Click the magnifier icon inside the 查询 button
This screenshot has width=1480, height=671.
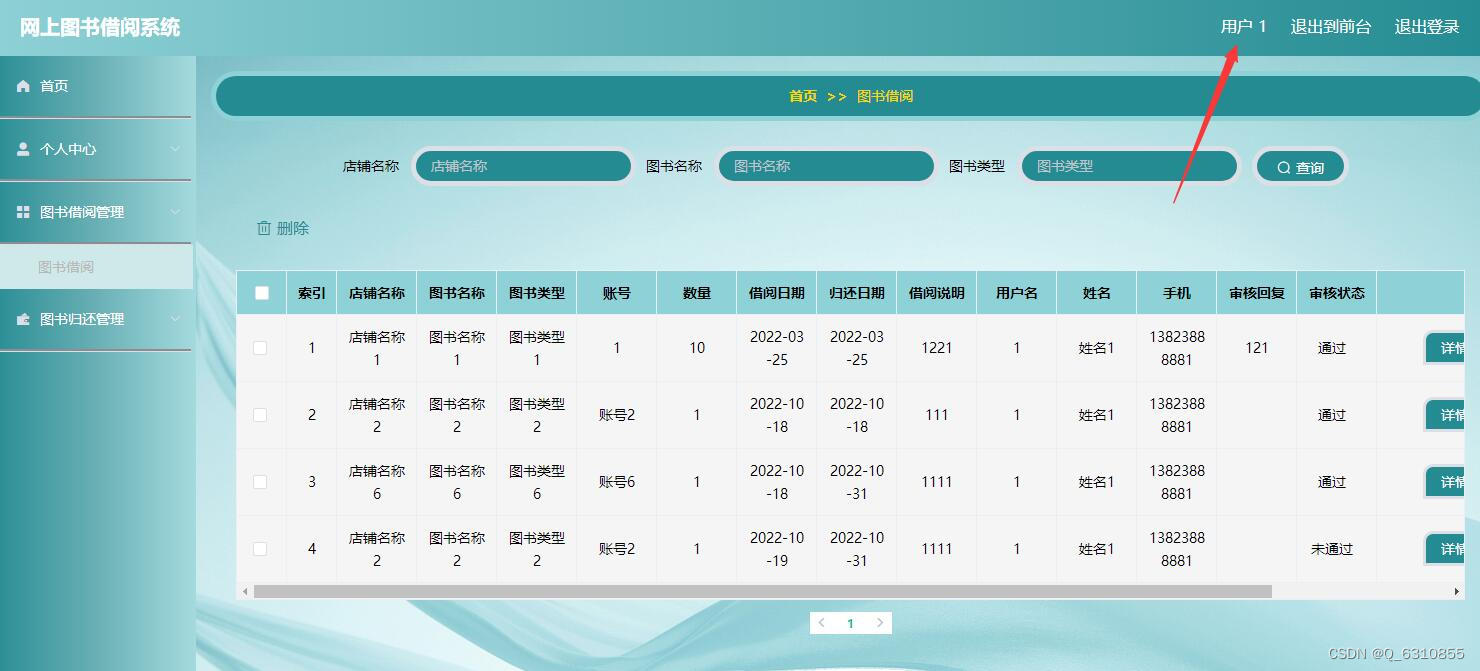pyautogui.click(x=1283, y=166)
